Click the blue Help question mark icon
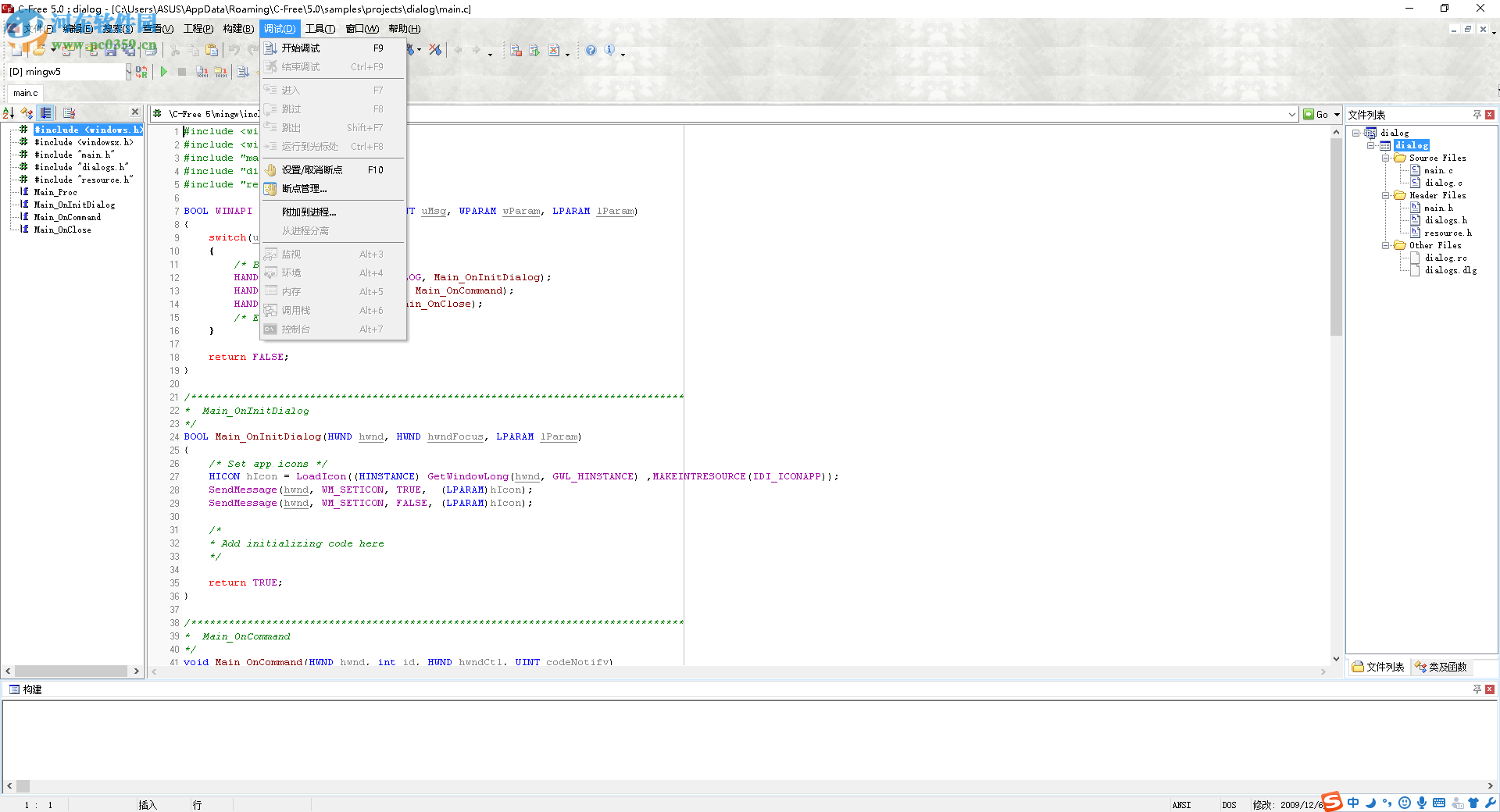 [591, 51]
